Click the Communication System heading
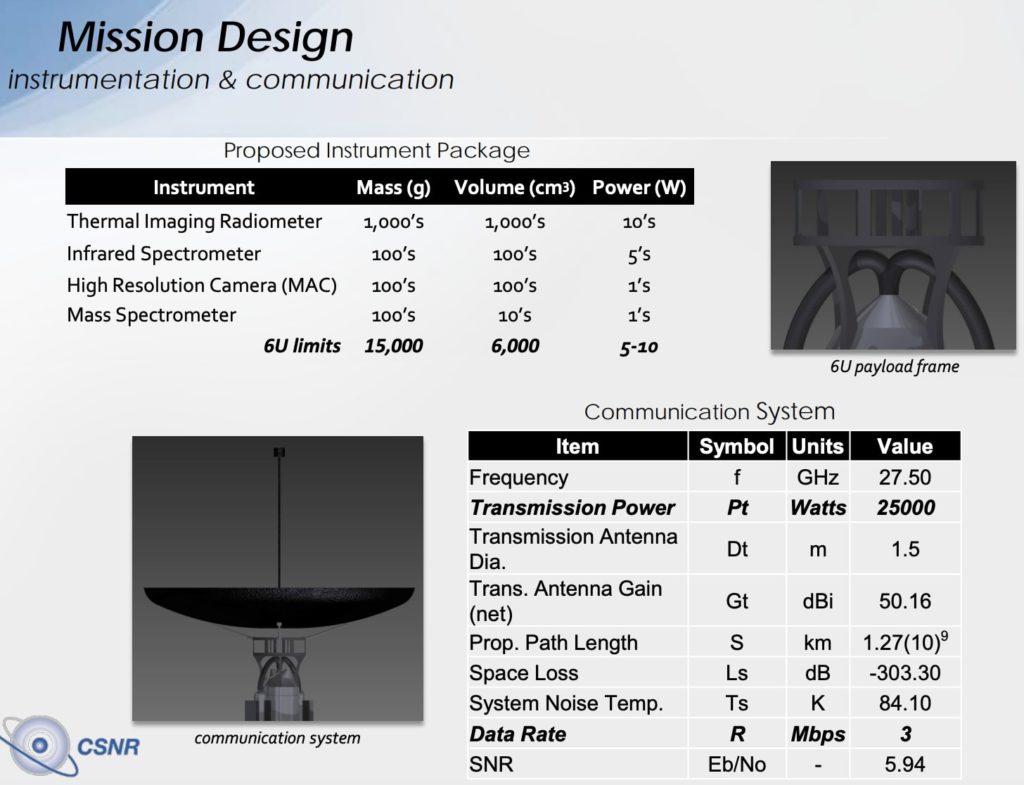The width and height of the screenshot is (1024, 785). pyautogui.click(x=710, y=411)
